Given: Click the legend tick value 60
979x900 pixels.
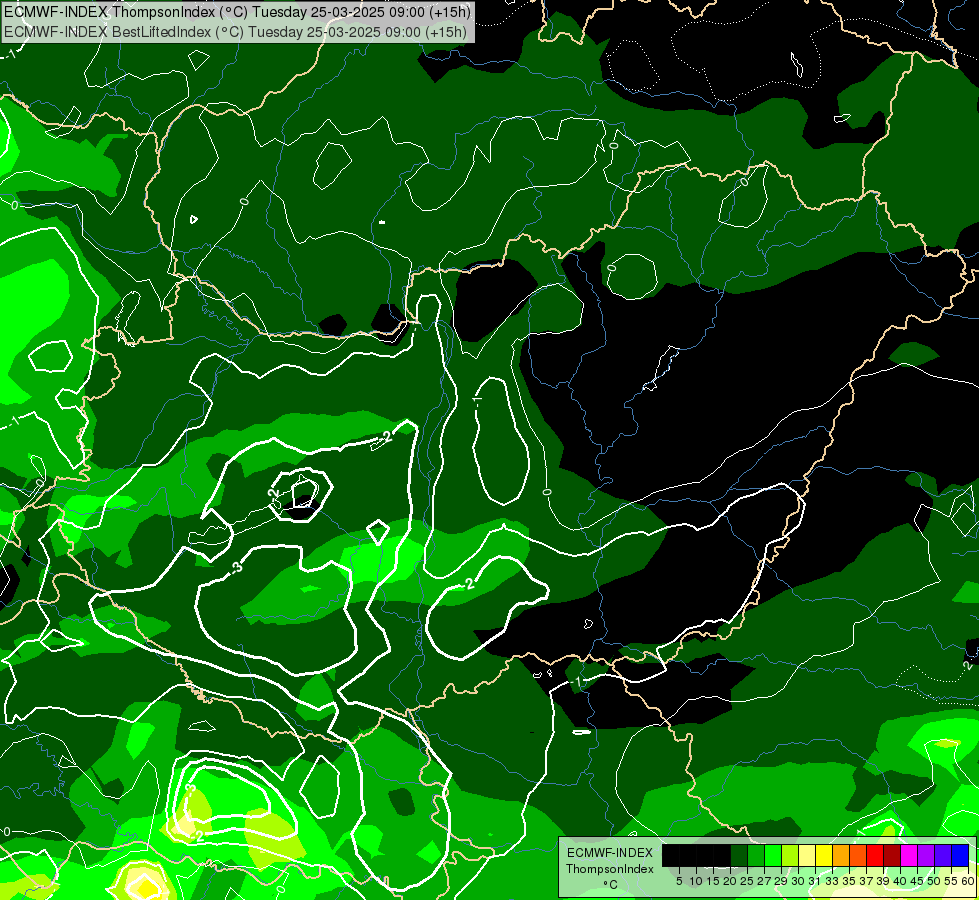Looking at the screenshot, I should point(968,881).
